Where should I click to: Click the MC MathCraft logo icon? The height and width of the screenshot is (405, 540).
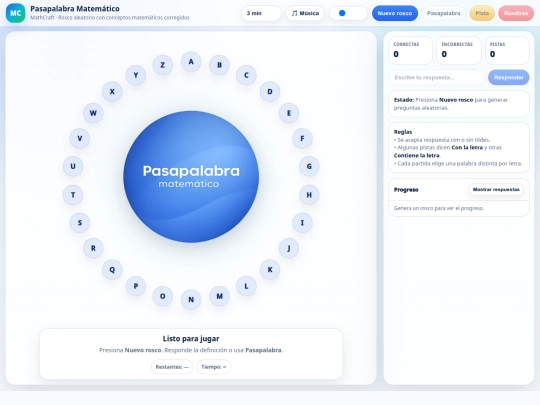(15, 13)
